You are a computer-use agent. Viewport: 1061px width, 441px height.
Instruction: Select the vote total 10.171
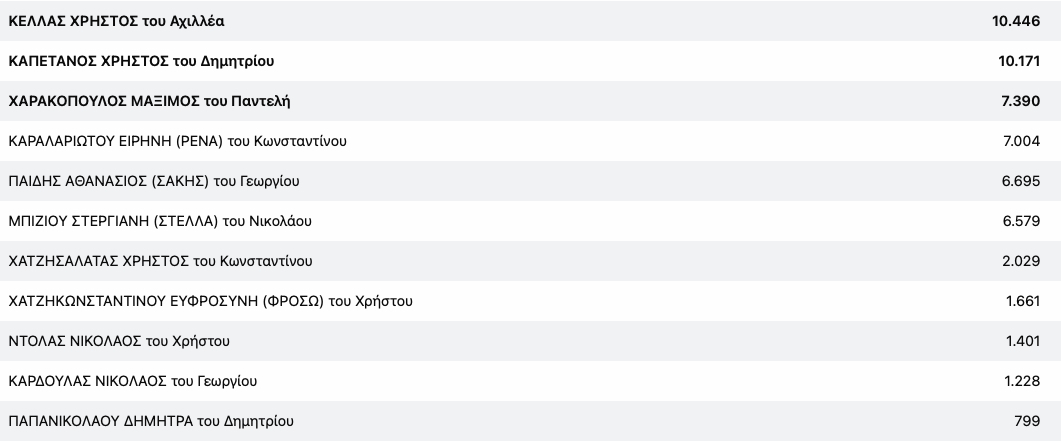point(1017,61)
